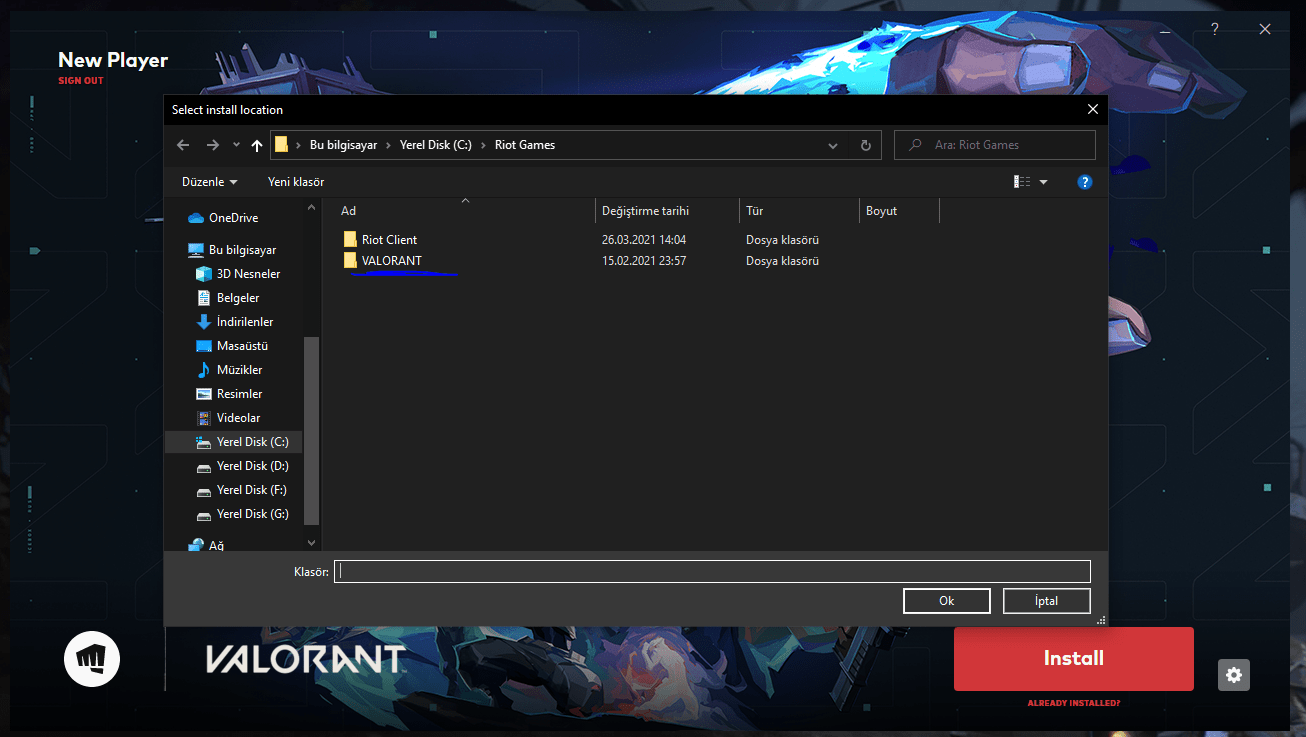Click date 15.02.2021 23:57
Image resolution: width=1306 pixels, height=737 pixels.
644,261
